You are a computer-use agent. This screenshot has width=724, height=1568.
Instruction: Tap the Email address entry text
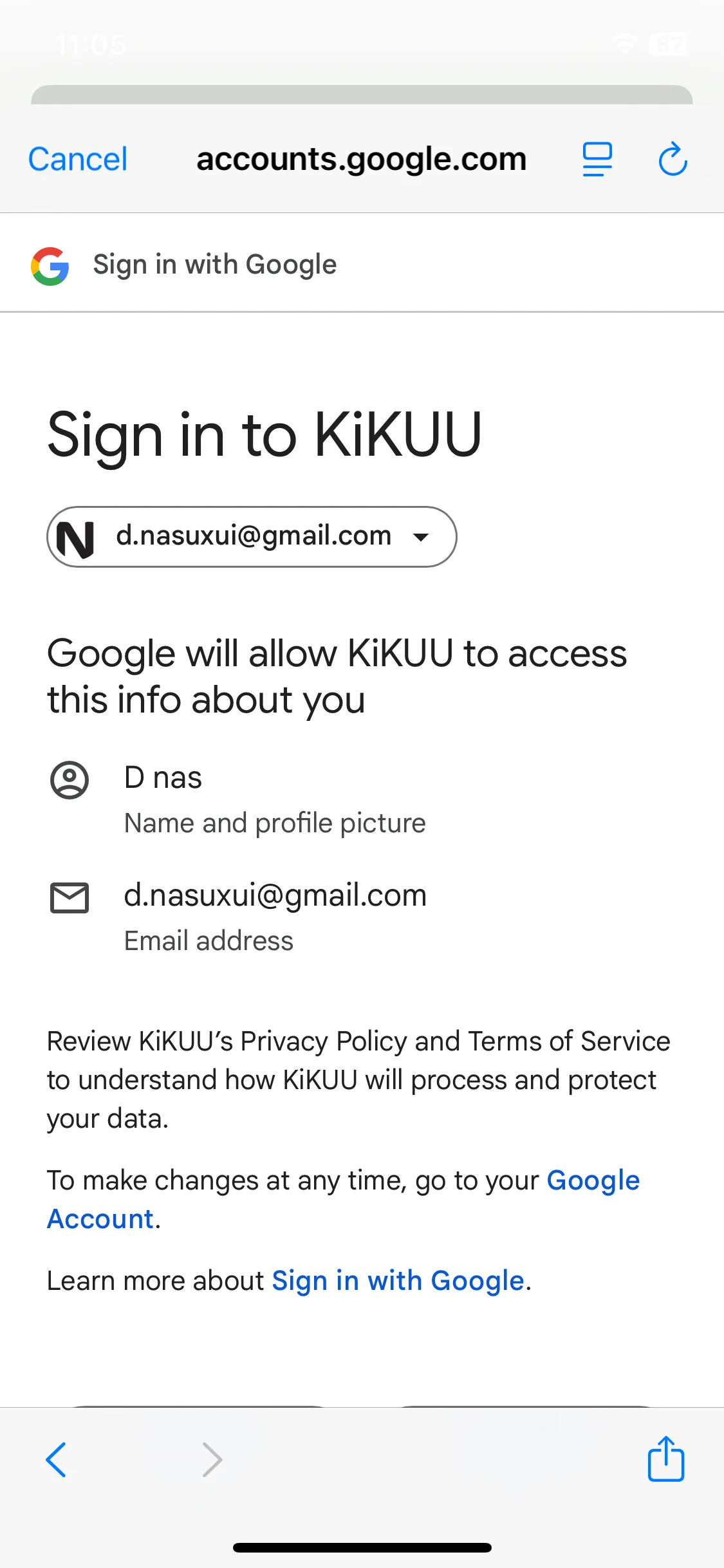[209, 941]
